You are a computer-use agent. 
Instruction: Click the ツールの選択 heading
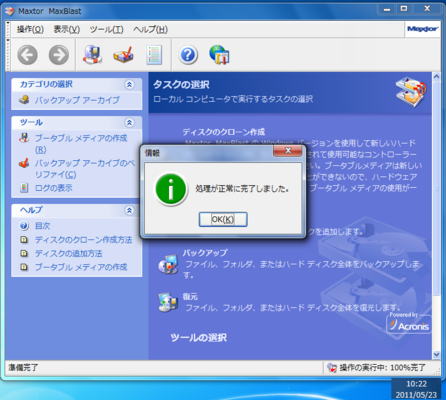pos(199,338)
